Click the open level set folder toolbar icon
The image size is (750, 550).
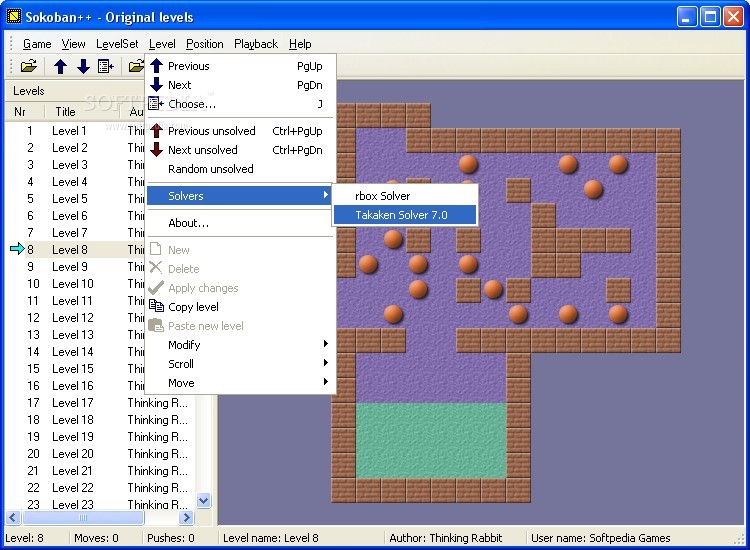coord(29,66)
